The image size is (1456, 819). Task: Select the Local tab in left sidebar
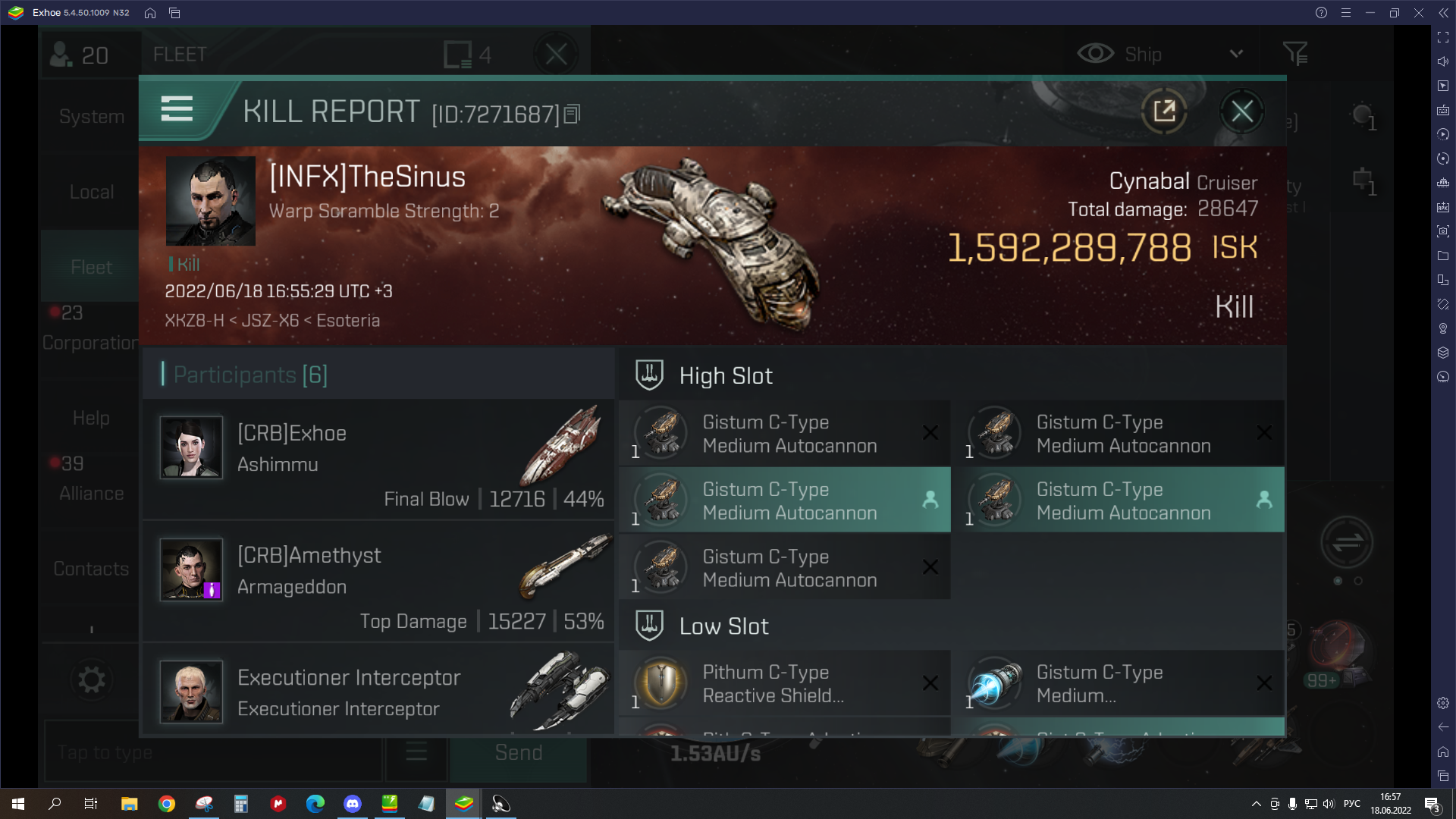[91, 192]
